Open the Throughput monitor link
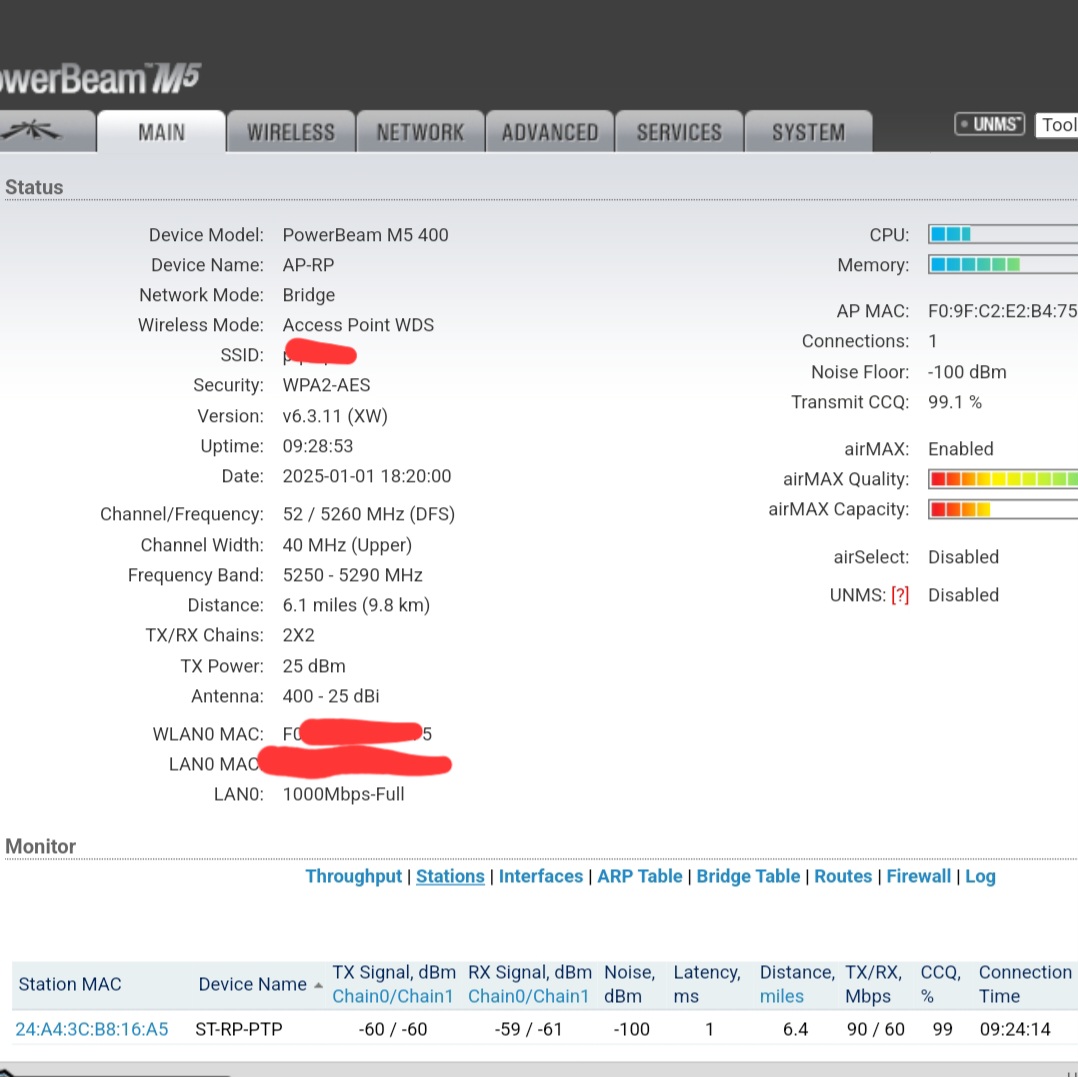 pos(353,876)
